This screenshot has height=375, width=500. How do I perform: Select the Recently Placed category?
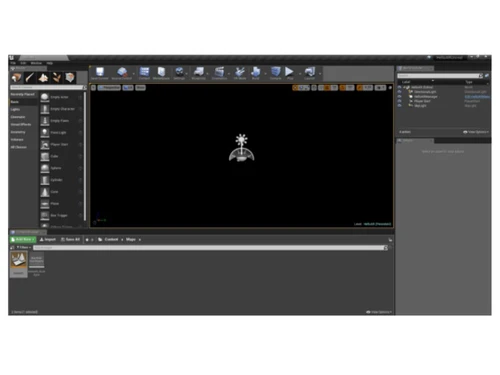(23, 94)
